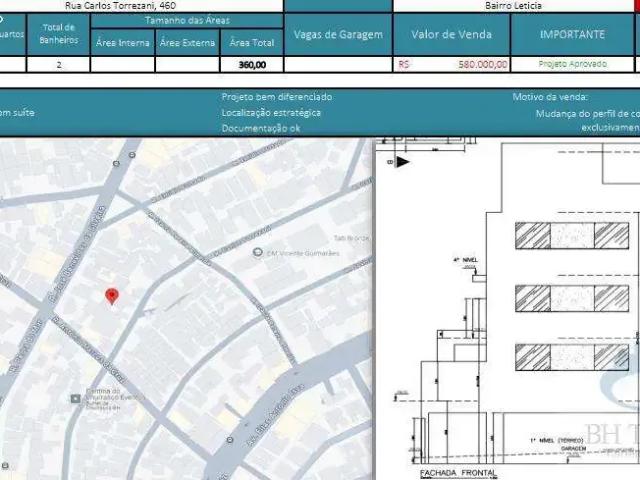Select the sale price cell '580.000,00'
This screenshot has width=640, height=480.
(451, 64)
